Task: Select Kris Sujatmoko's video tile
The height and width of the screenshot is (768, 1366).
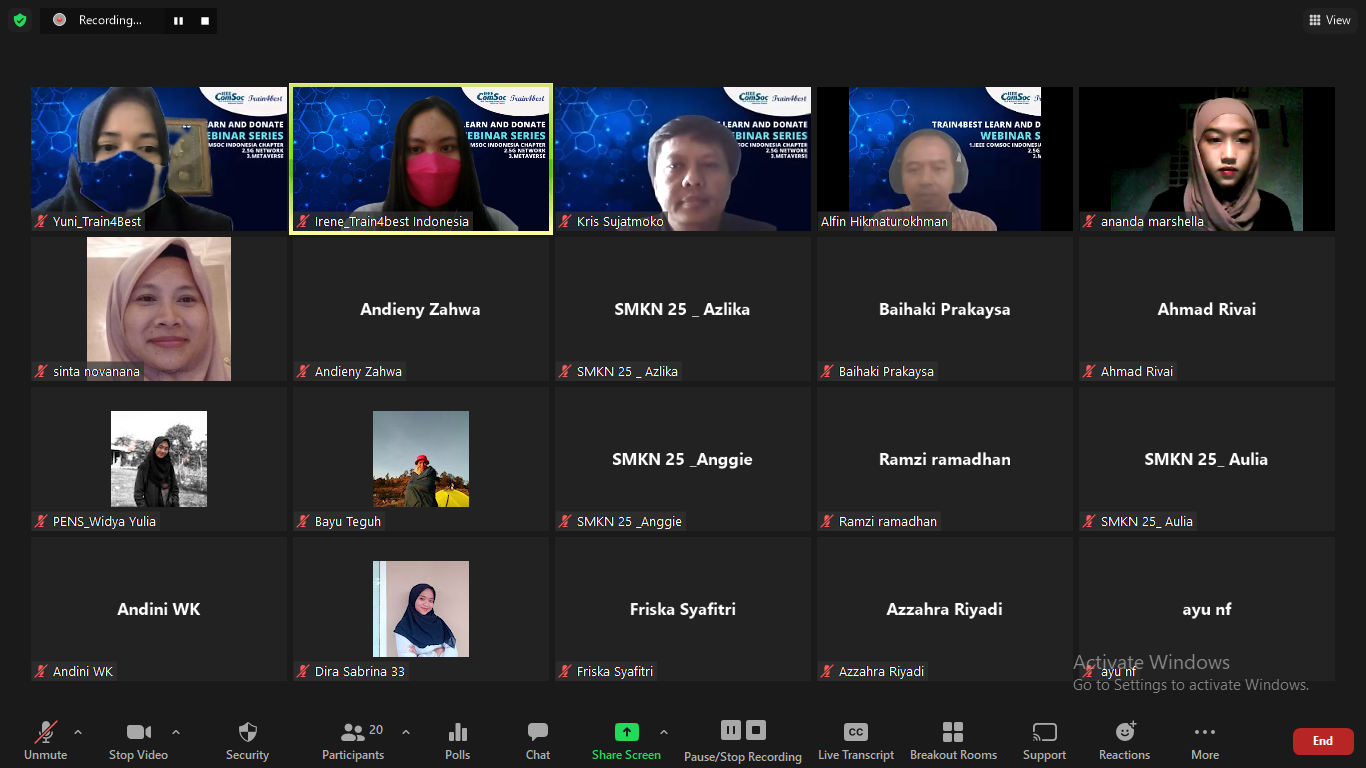Action: tap(683, 159)
